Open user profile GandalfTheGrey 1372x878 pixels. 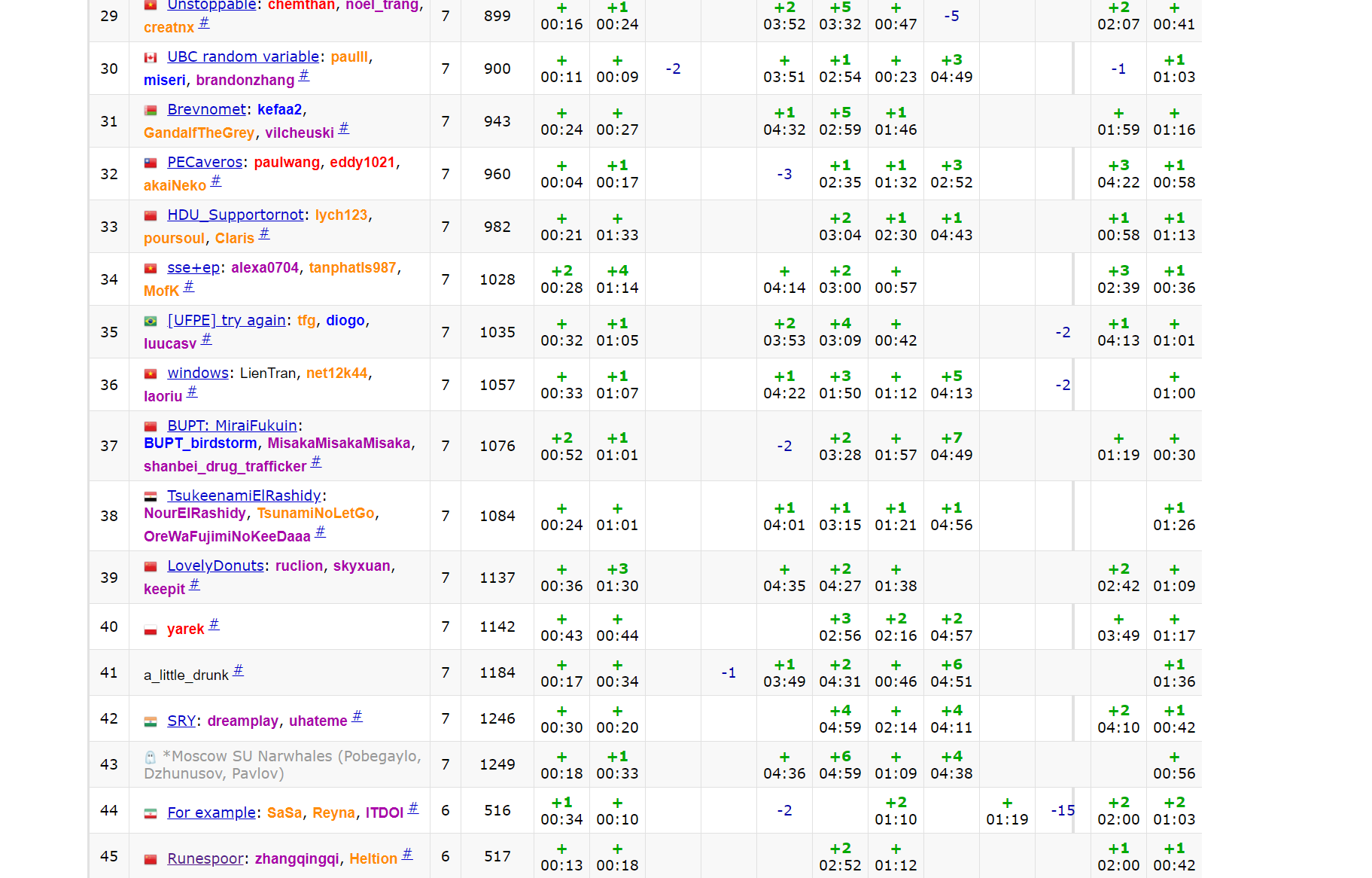(199, 133)
